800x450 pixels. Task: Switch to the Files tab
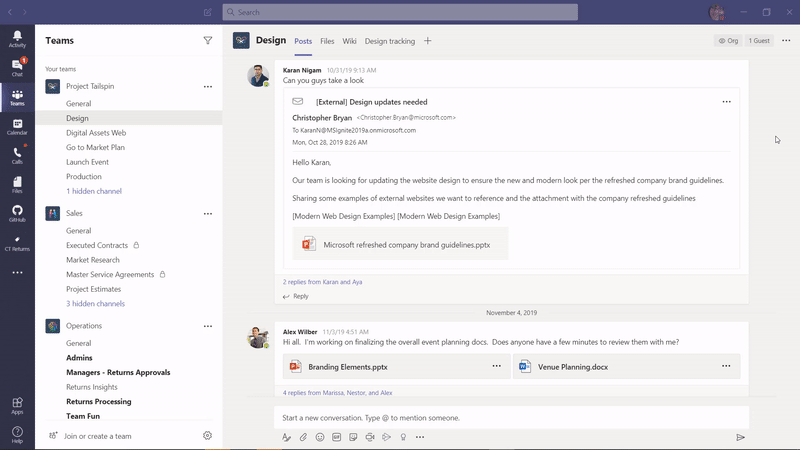tap(327, 41)
